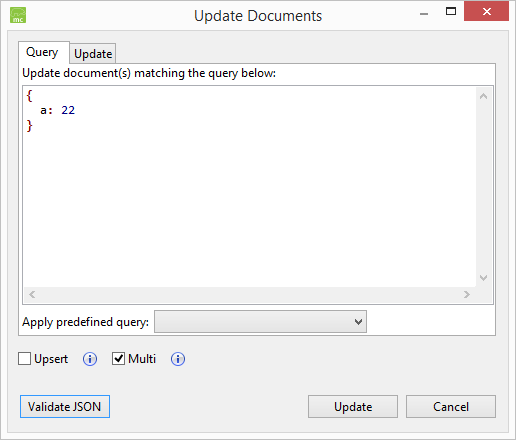Maximize the Update Documents window
The image size is (516, 440).
point(451,12)
